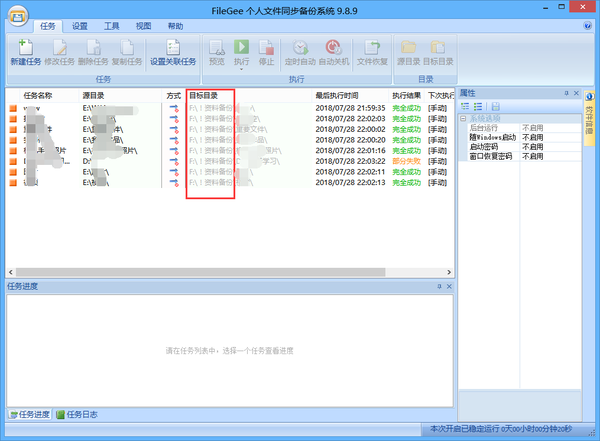Sort by 方式 column header

tap(174, 95)
